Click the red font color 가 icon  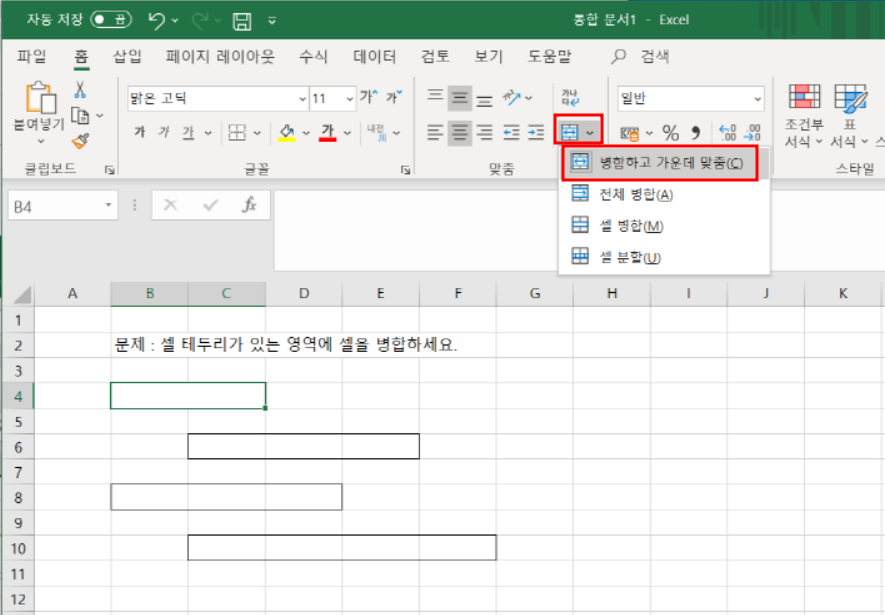click(x=327, y=133)
